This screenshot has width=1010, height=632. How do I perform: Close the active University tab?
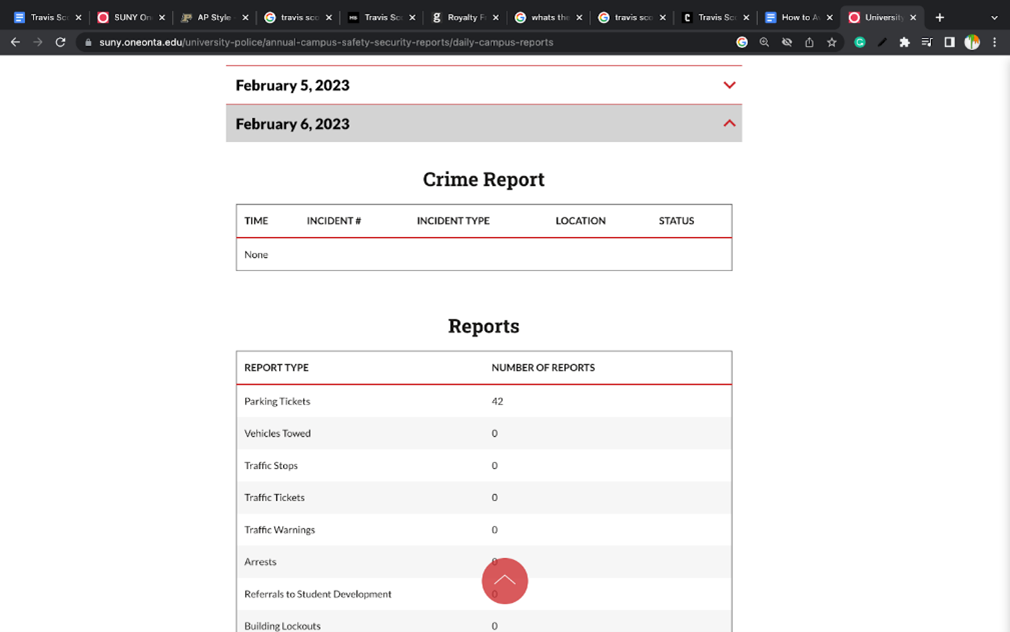coord(913,17)
